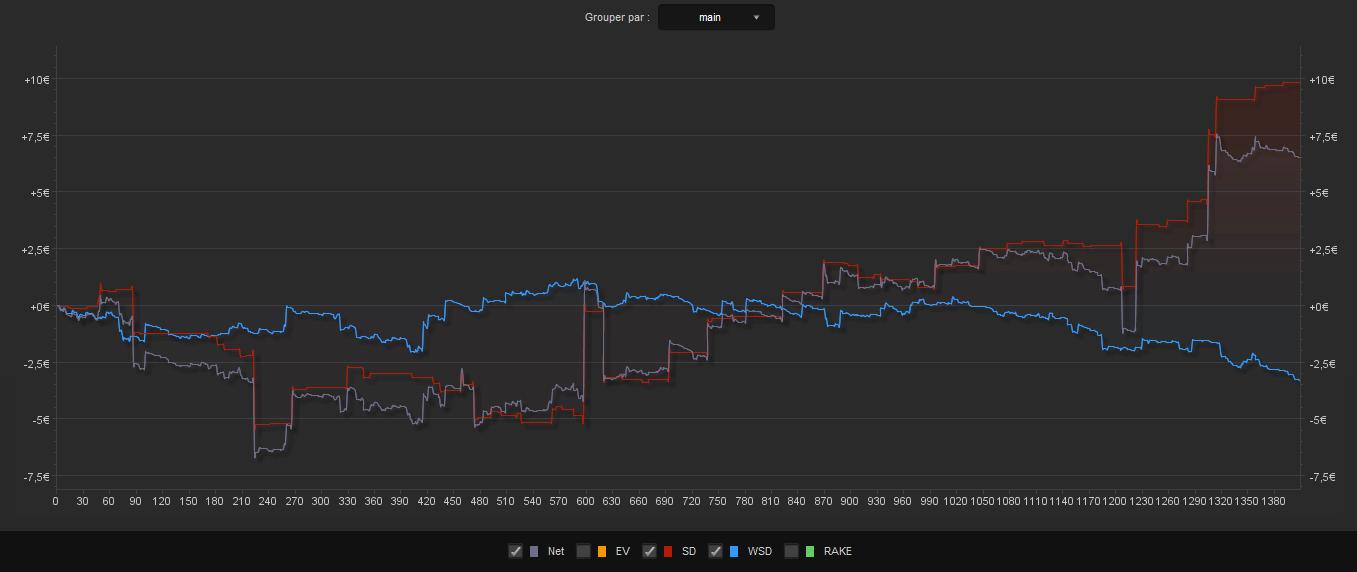This screenshot has width=1357, height=572.
Task: Enable the RAKE series checkbox
Action: click(x=792, y=551)
